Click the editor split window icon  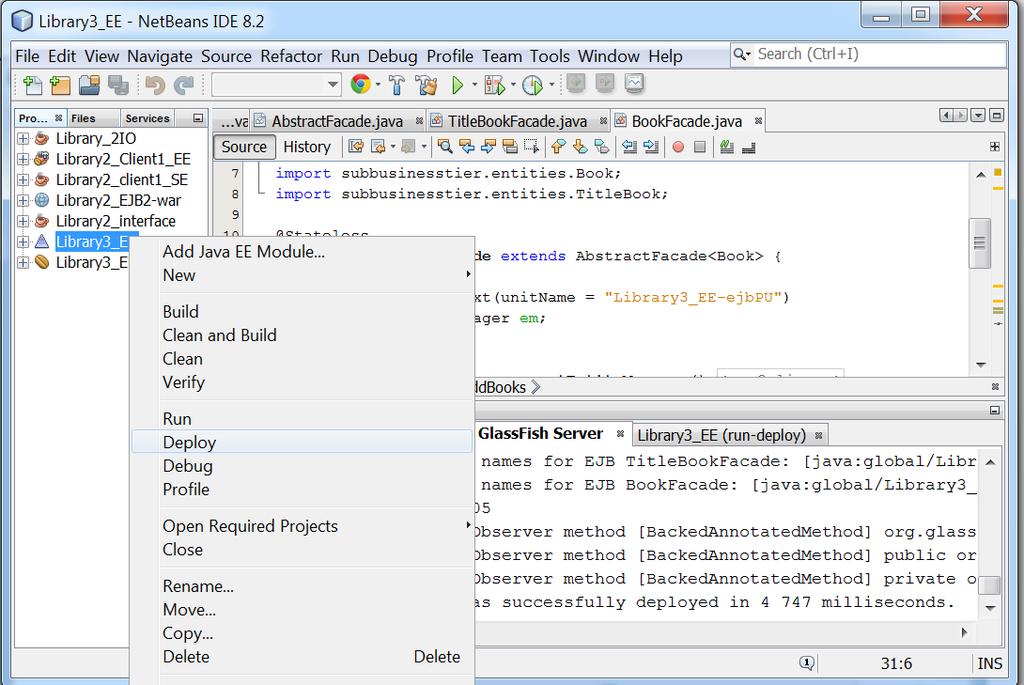[x=995, y=146]
